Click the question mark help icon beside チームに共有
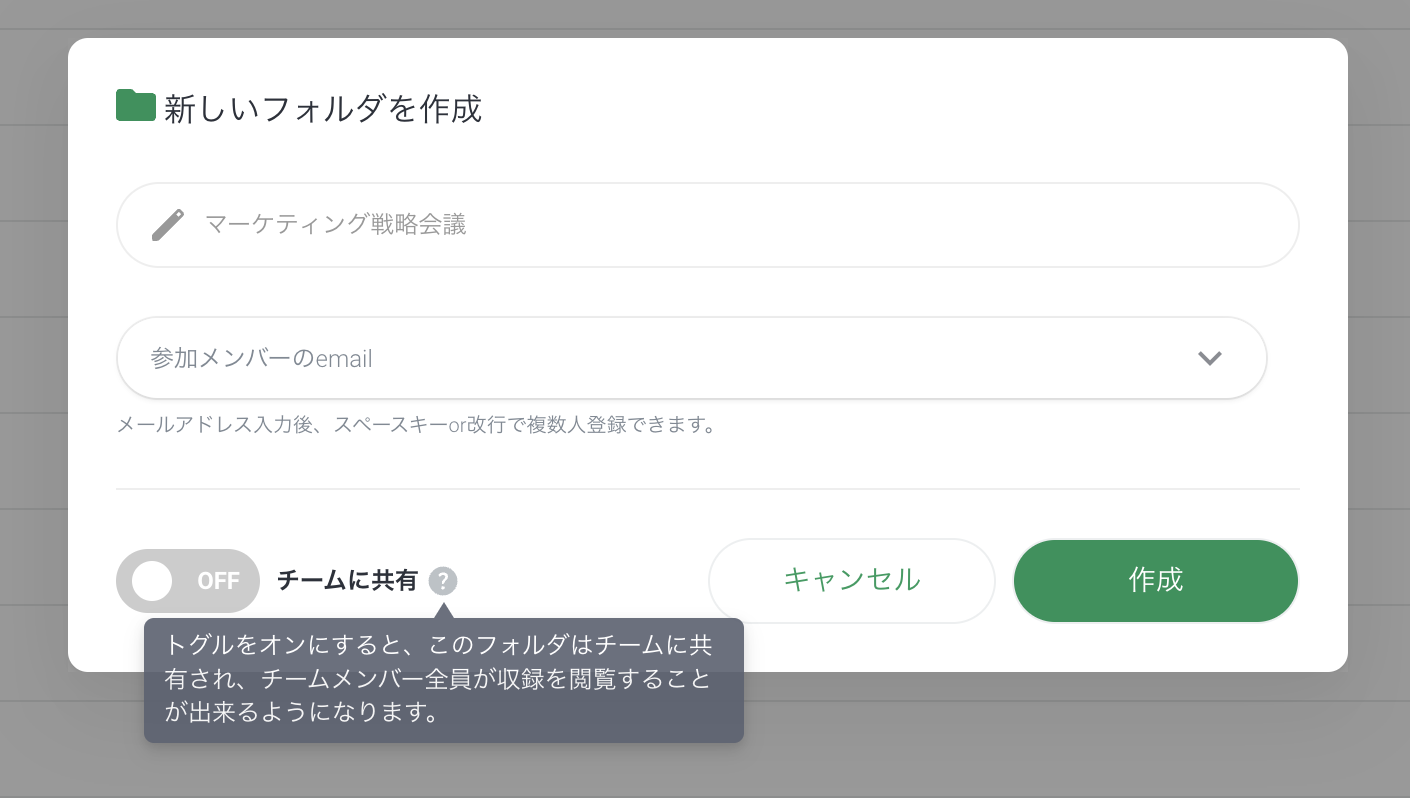 [x=443, y=581]
